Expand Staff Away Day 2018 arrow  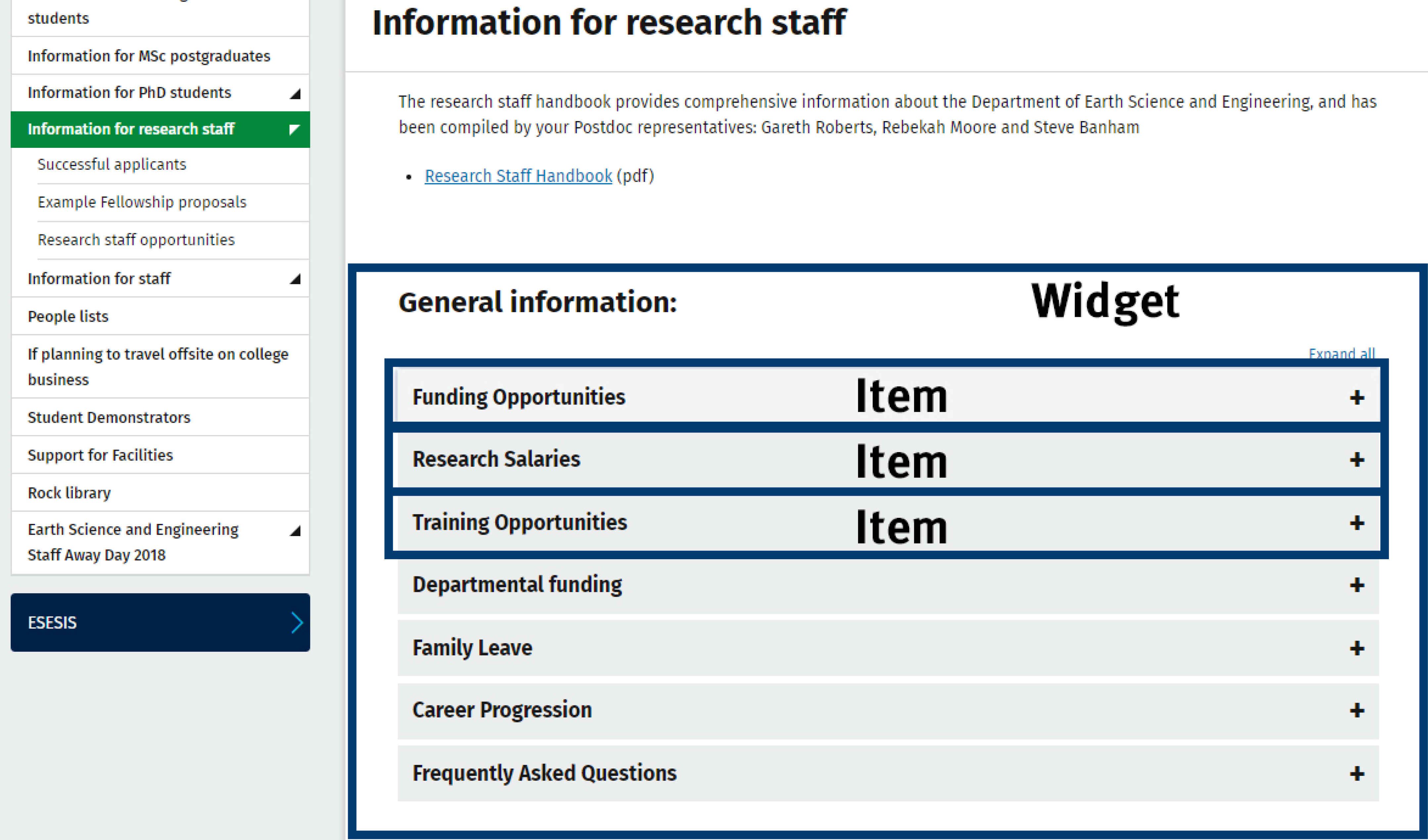click(x=295, y=531)
